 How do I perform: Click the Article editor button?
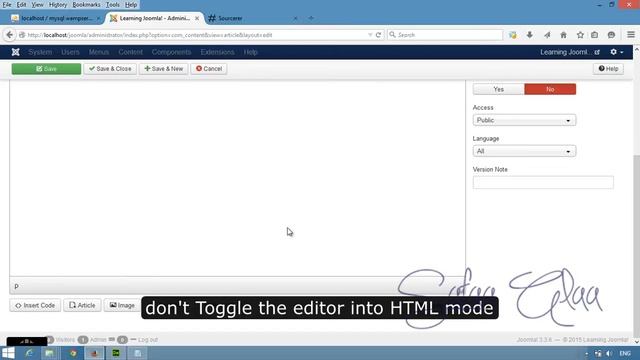coord(82,305)
